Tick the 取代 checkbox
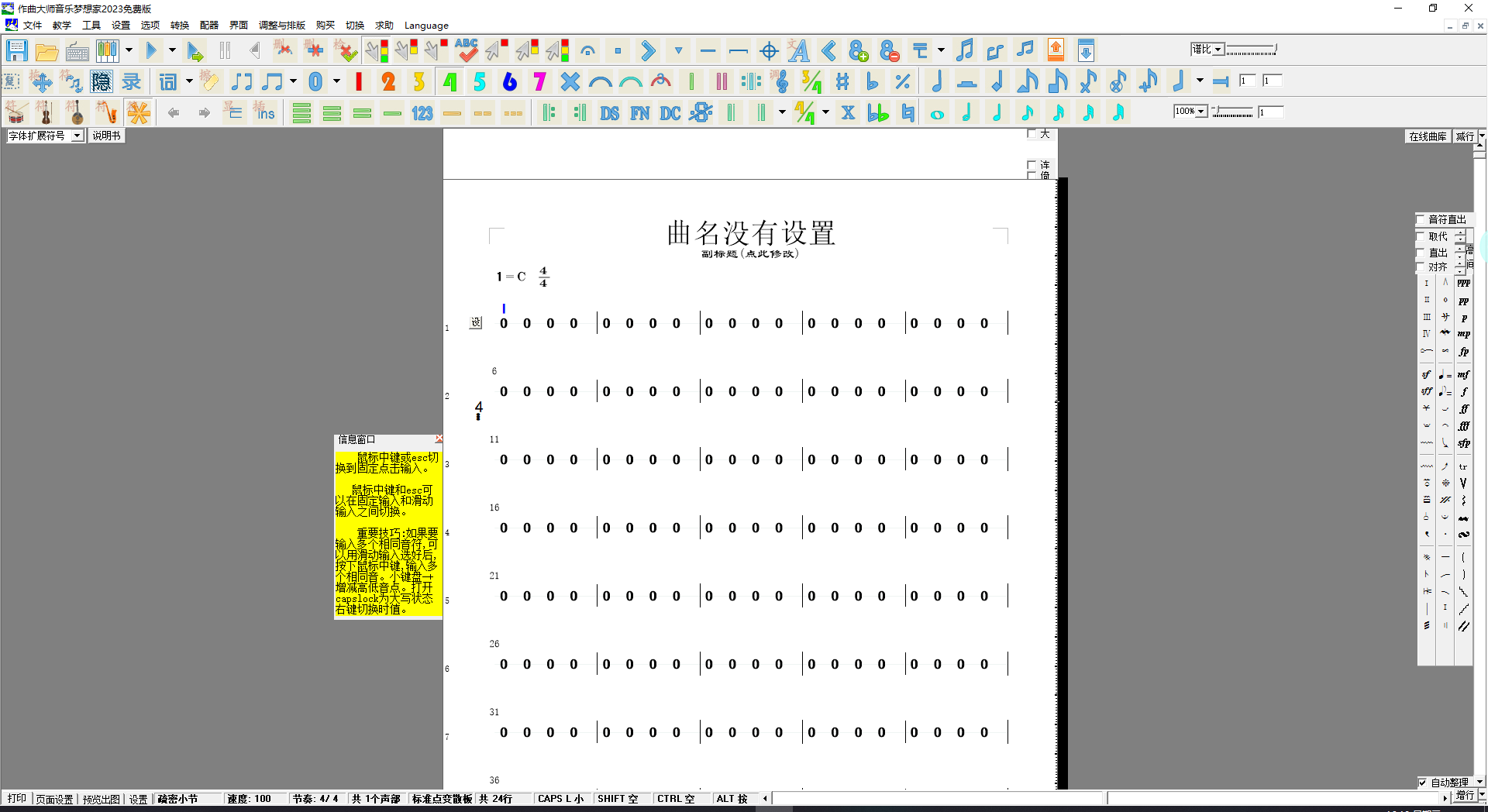Viewport: 1488px width, 812px height. pos(1421,236)
